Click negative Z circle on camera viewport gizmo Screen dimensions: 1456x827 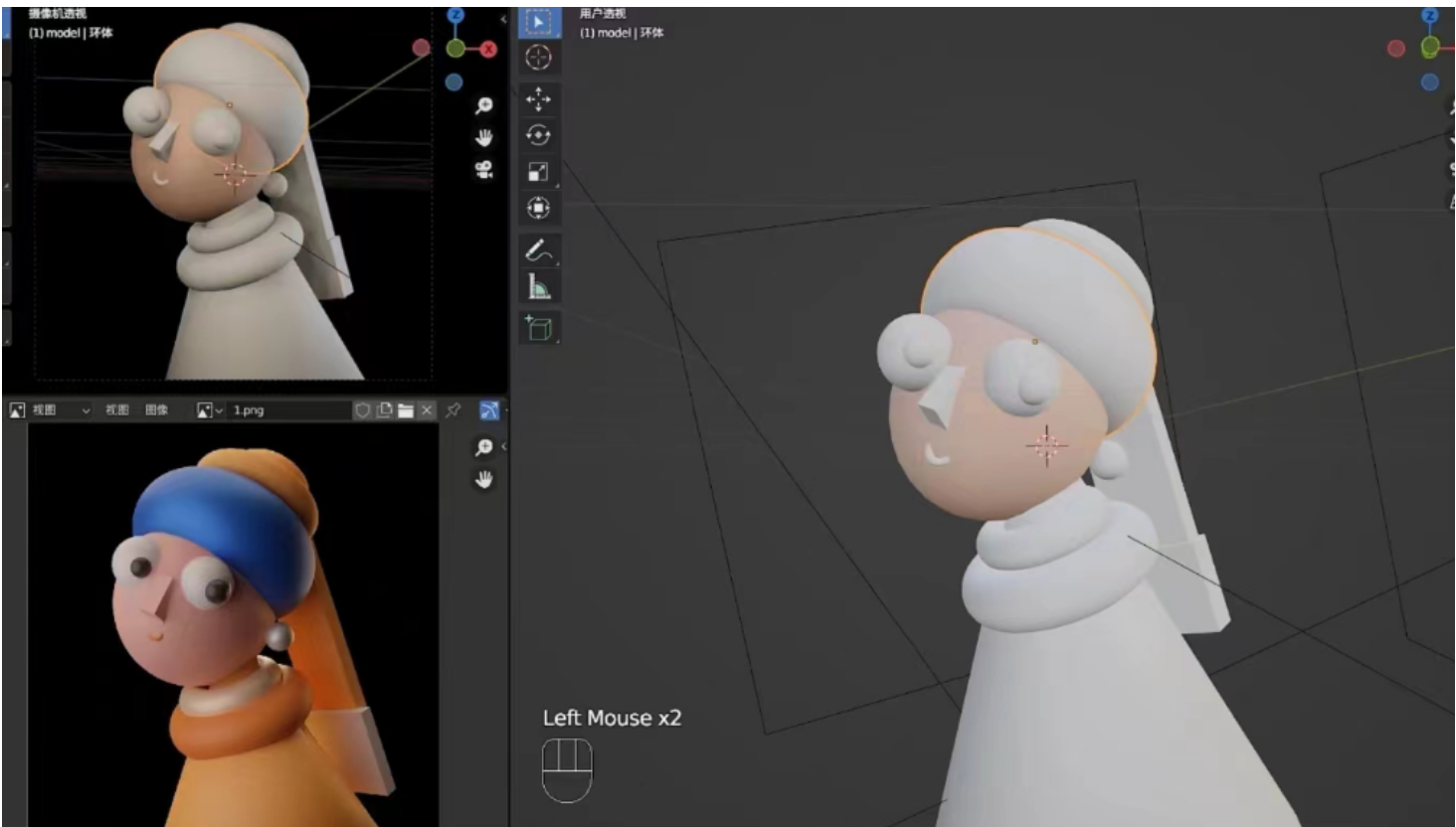[x=454, y=83]
